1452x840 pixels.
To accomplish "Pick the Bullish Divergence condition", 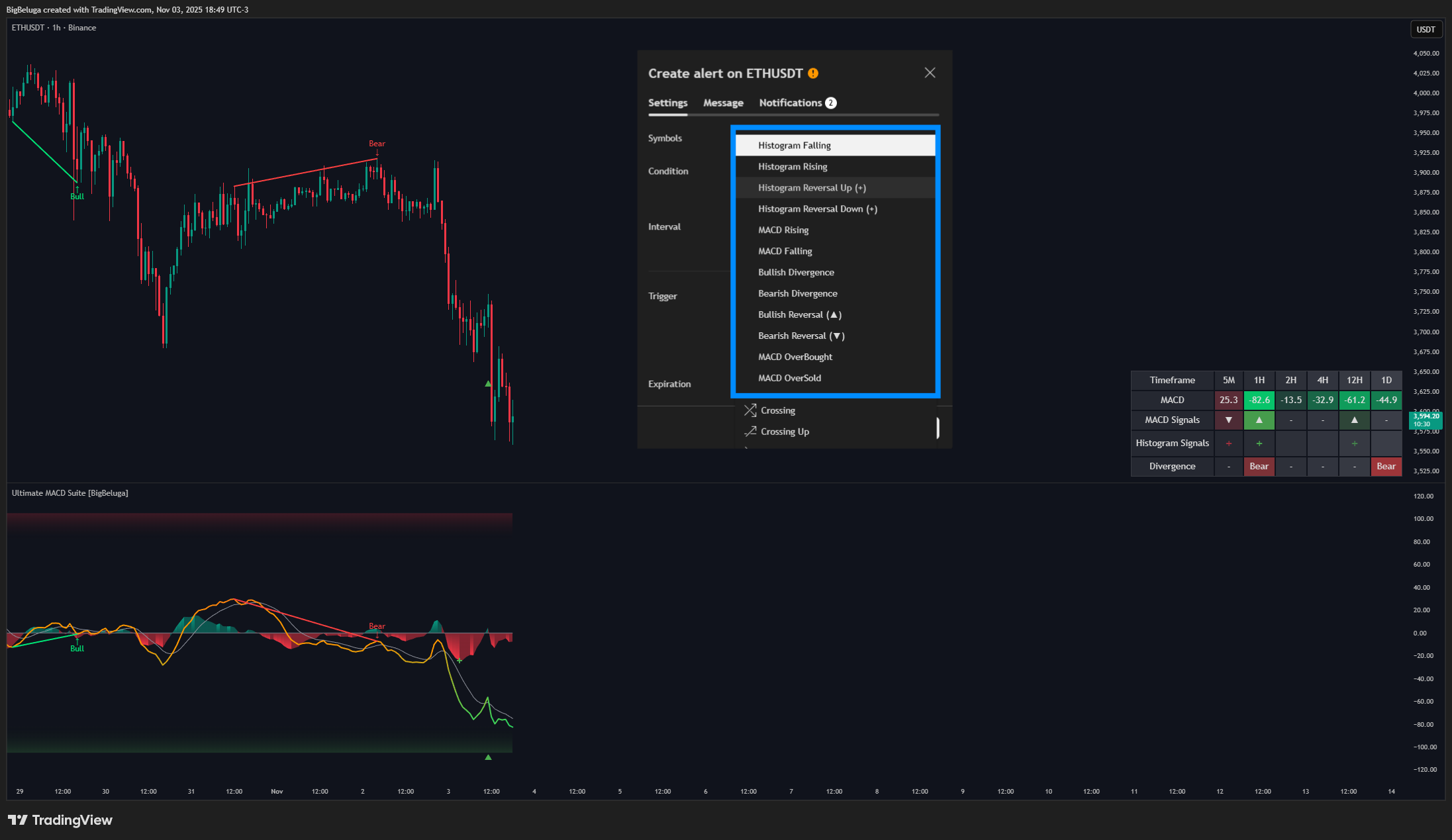I will pyautogui.click(x=836, y=273).
